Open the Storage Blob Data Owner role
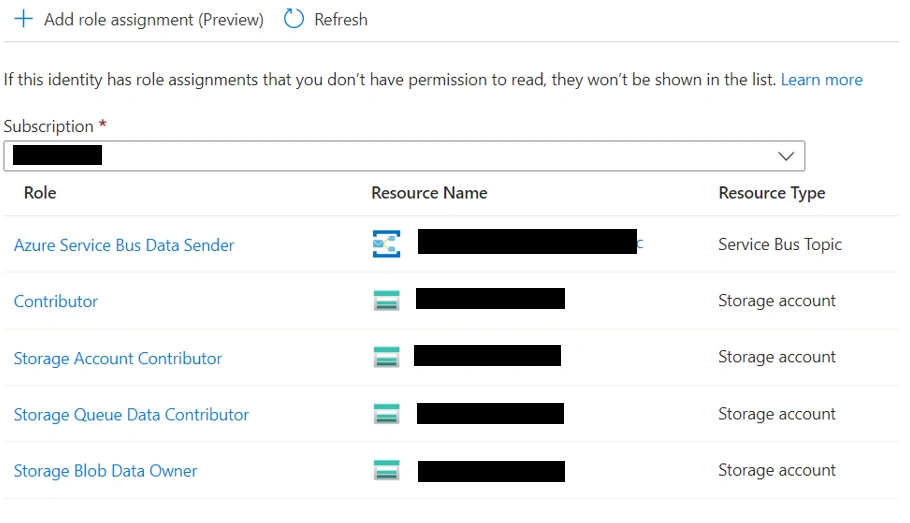The image size is (910, 523). (x=106, y=471)
